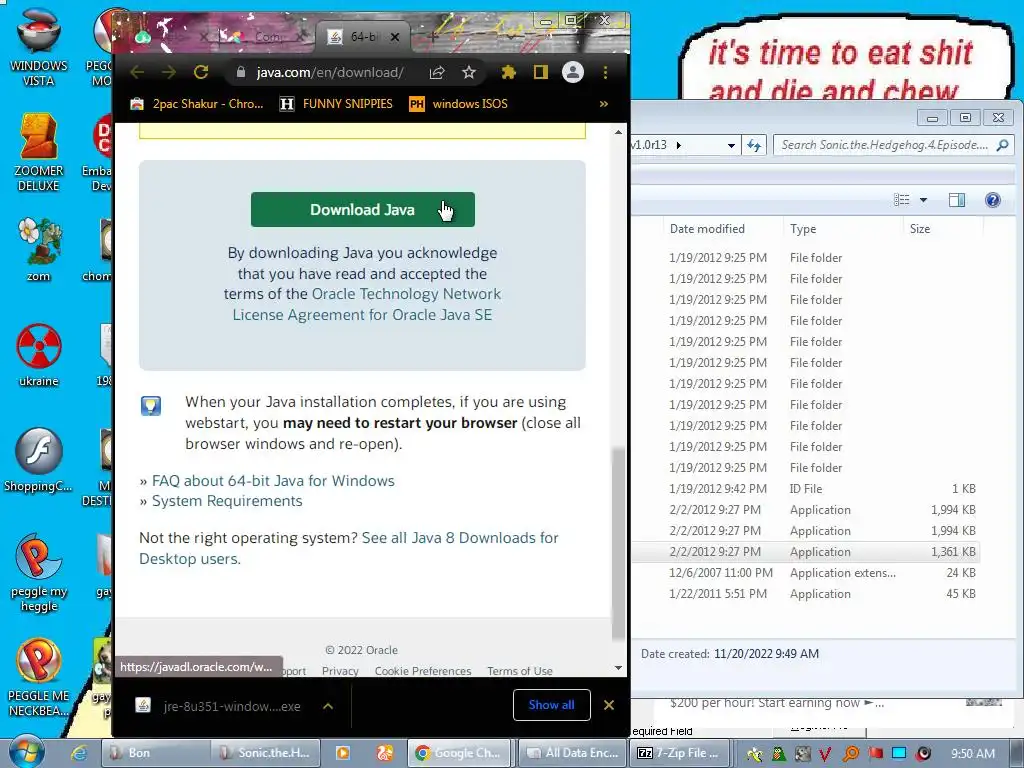Open the Explorer address bar history dropdown
The width and height of the screenshot is (1024, 768).
click(731, 145)
